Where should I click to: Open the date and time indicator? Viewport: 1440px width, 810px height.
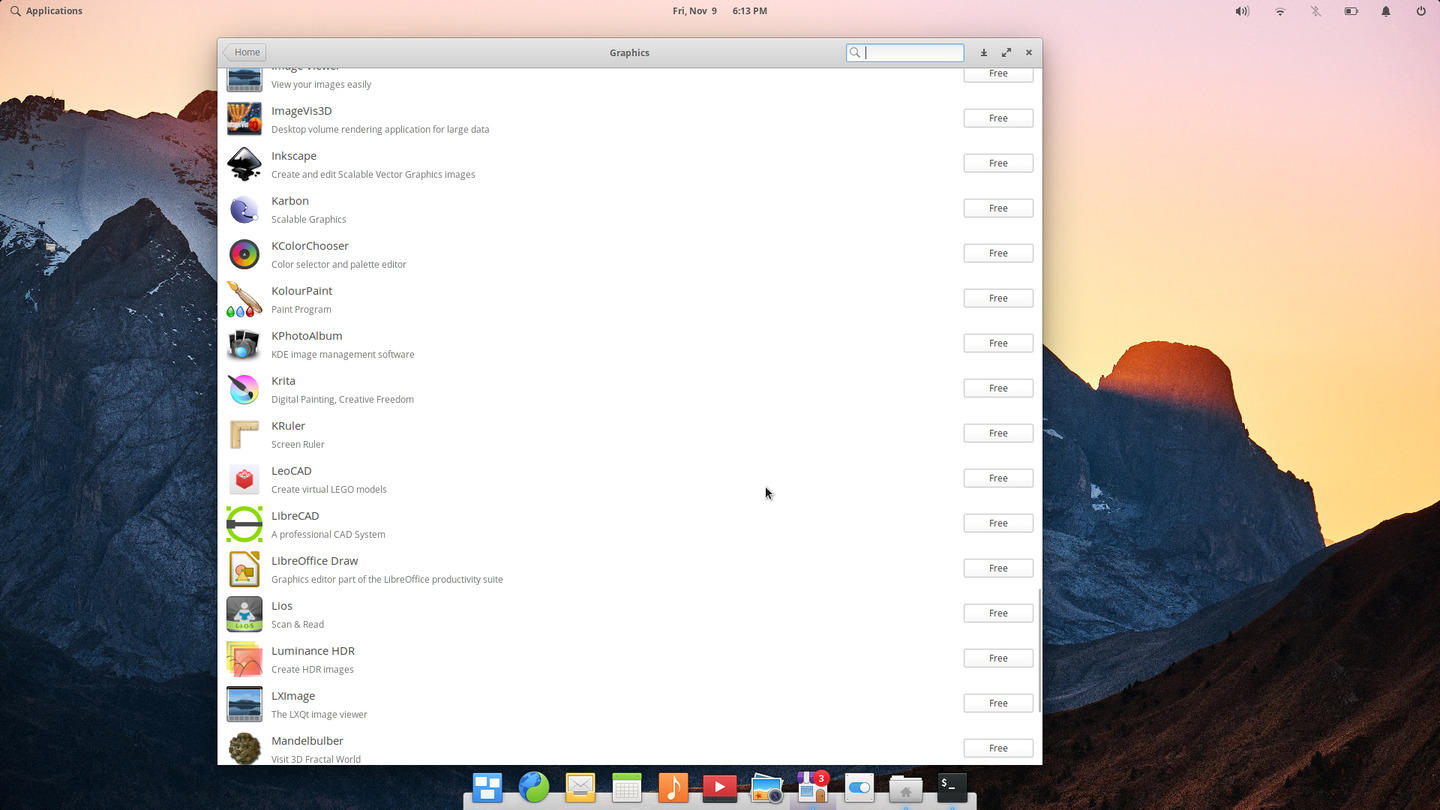(720, 11)
